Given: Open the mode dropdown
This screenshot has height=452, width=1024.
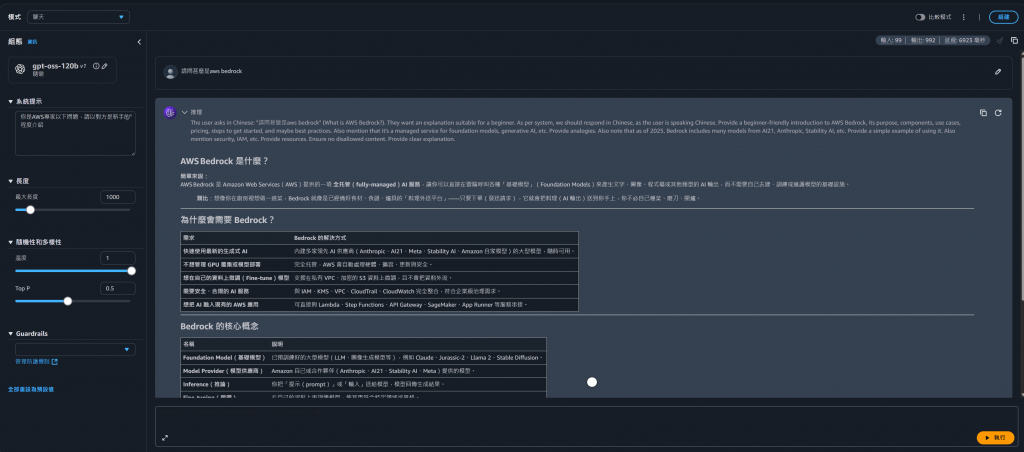Looking at the screenshot, I should 80,17.
